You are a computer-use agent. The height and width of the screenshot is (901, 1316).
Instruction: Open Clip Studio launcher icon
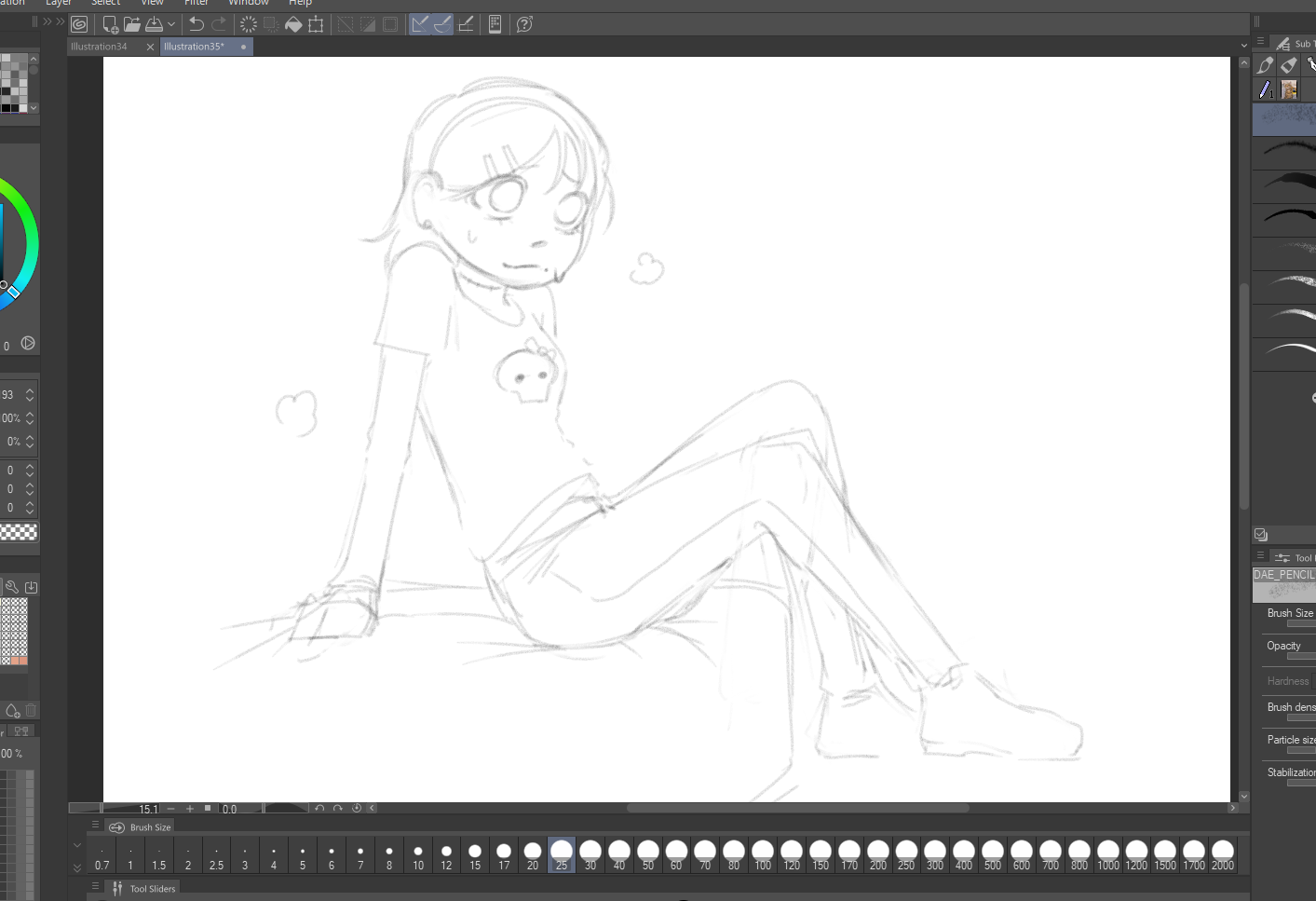79,24
